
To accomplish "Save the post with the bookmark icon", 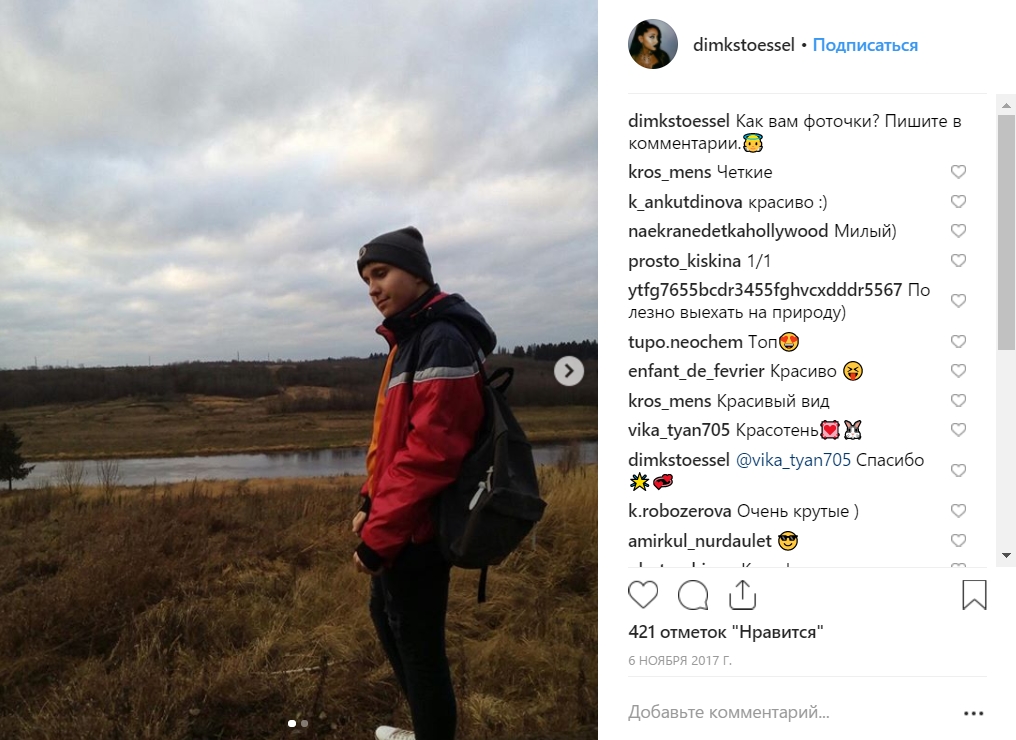I will pyautogui.click(x=974, y=595).
